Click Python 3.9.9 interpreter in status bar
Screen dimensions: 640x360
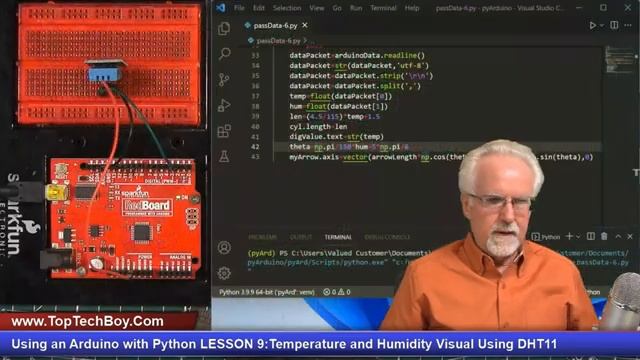(267, 292)
